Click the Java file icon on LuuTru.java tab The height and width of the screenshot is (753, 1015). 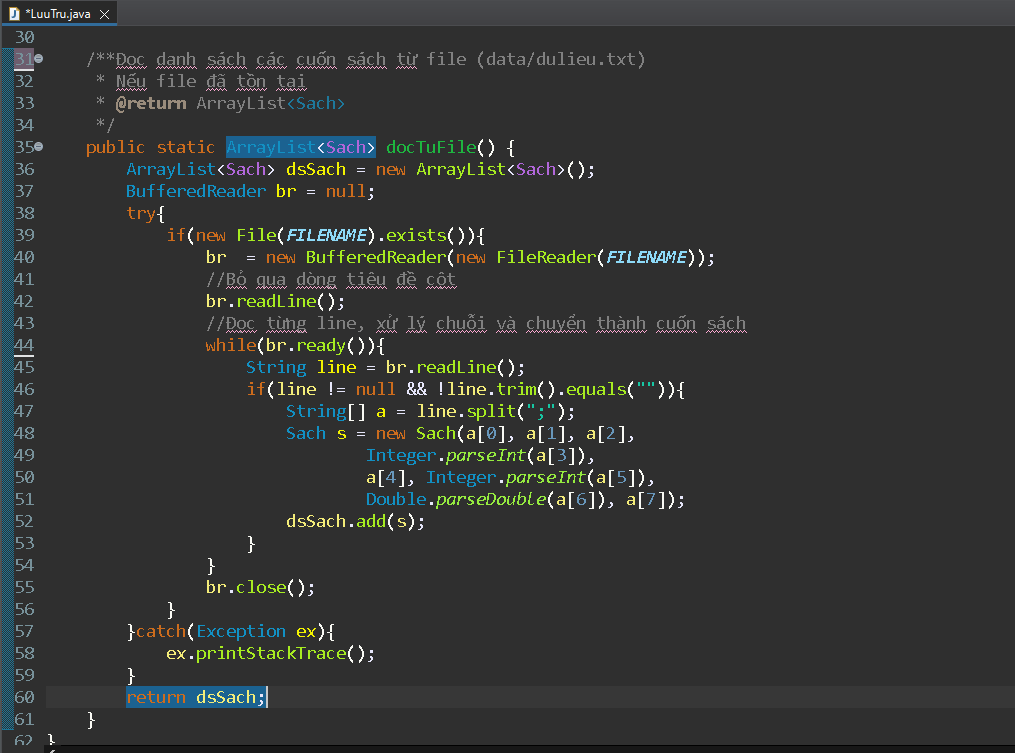point(14,13)
